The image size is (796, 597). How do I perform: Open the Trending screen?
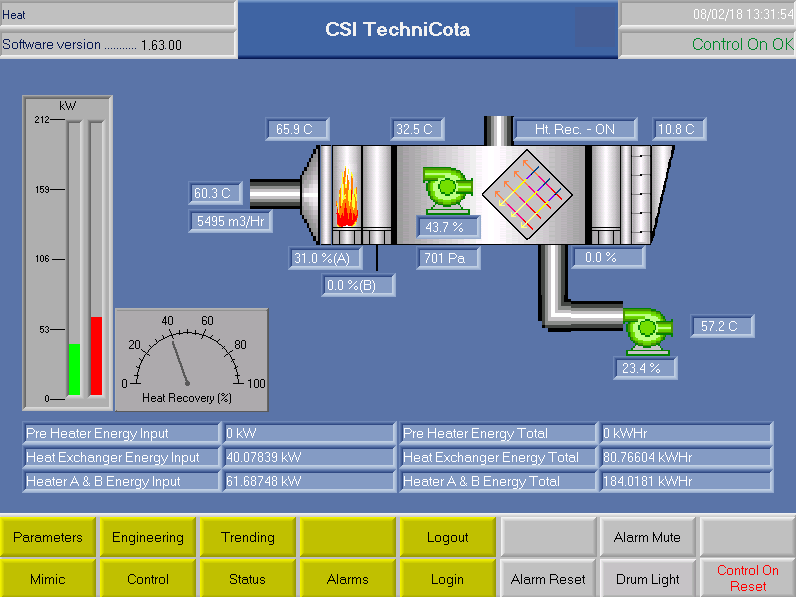[248, 537]
